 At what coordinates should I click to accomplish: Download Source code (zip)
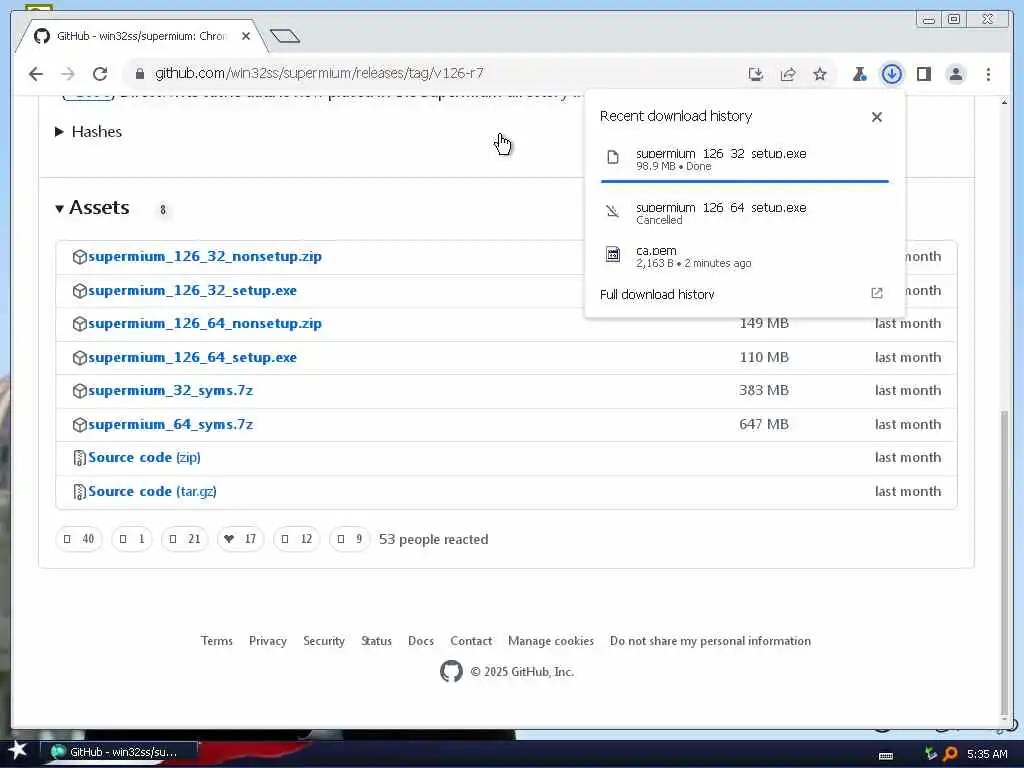(144, 458)
